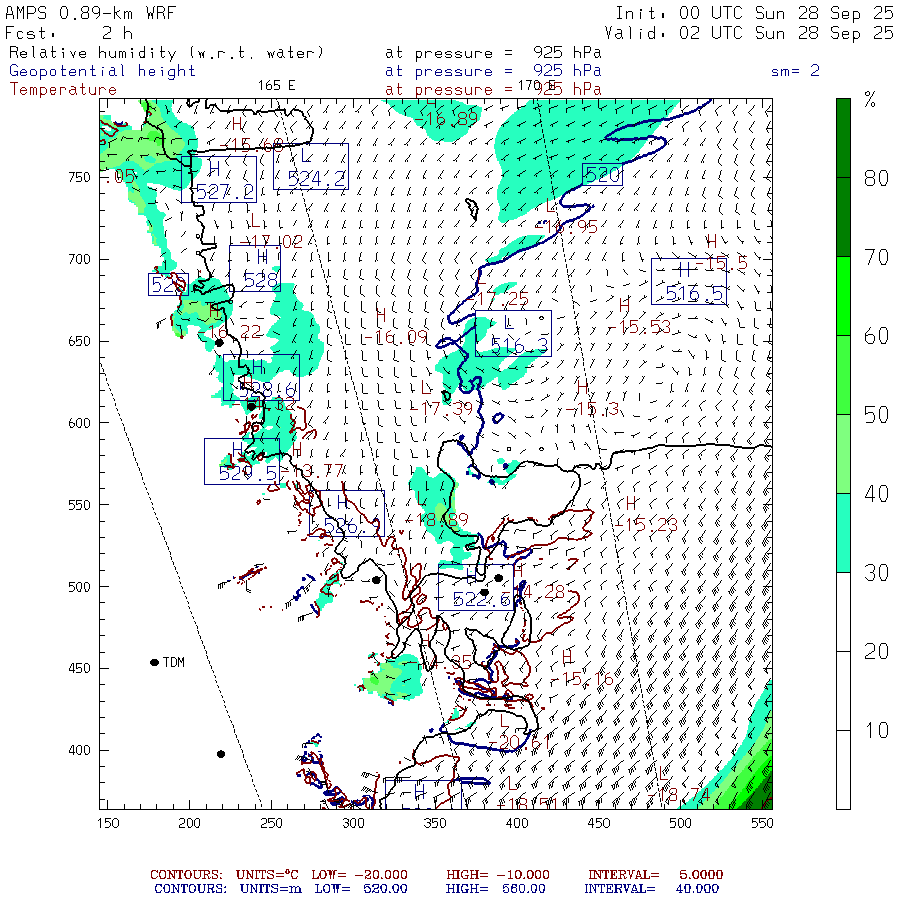Screen dimensions: 900x900
Task: Select the red Temperature legend text
Action: pyautogui.click(x=63, y=89)
